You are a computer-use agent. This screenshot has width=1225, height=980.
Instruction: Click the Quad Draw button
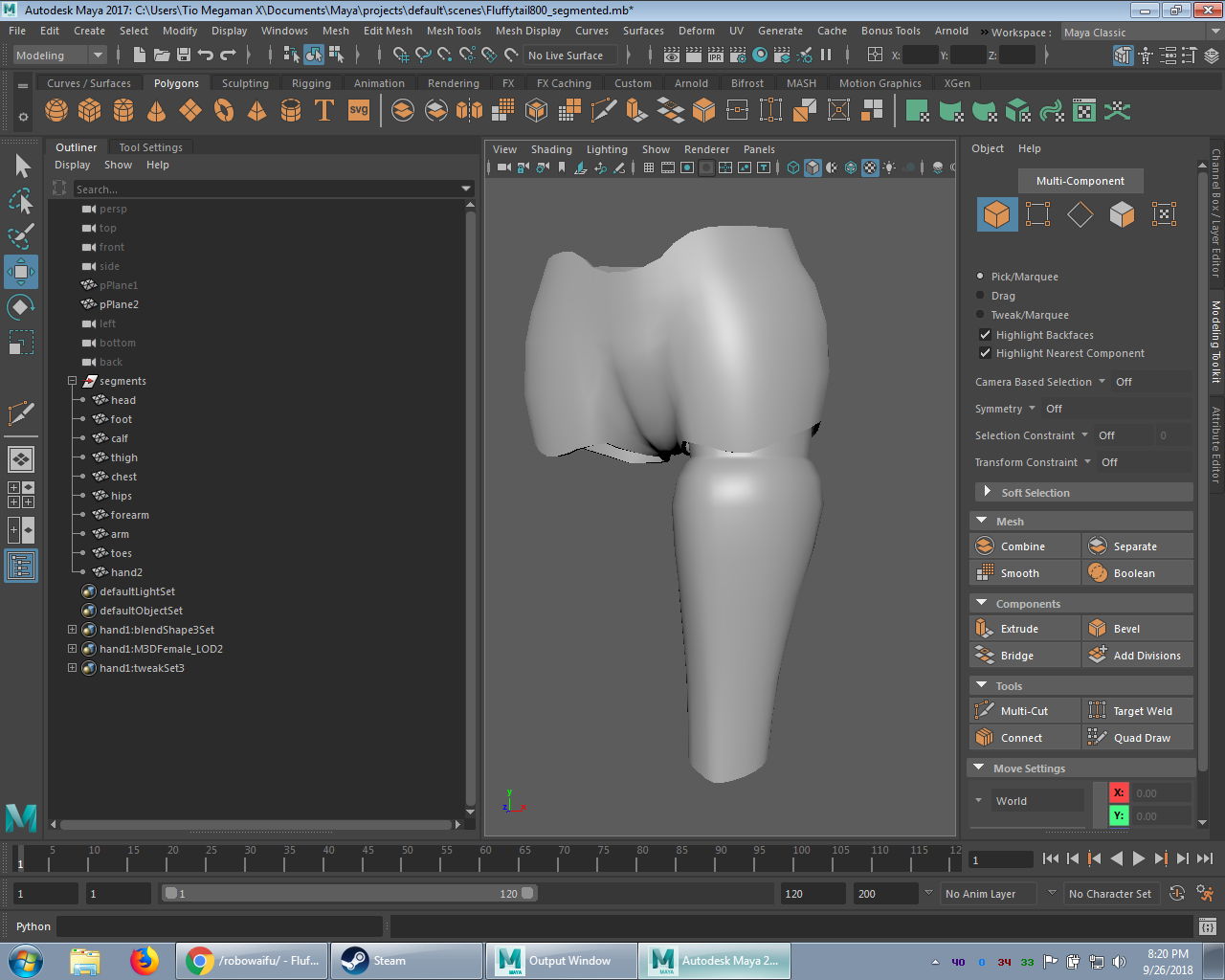tap(1138, 738)
